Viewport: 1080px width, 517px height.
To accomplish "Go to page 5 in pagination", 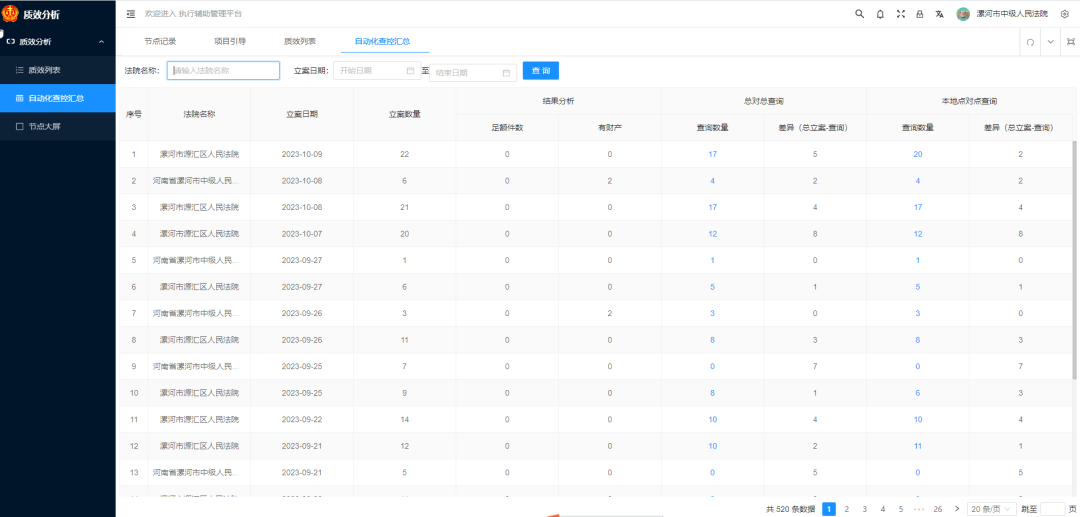I will (900, 509).
